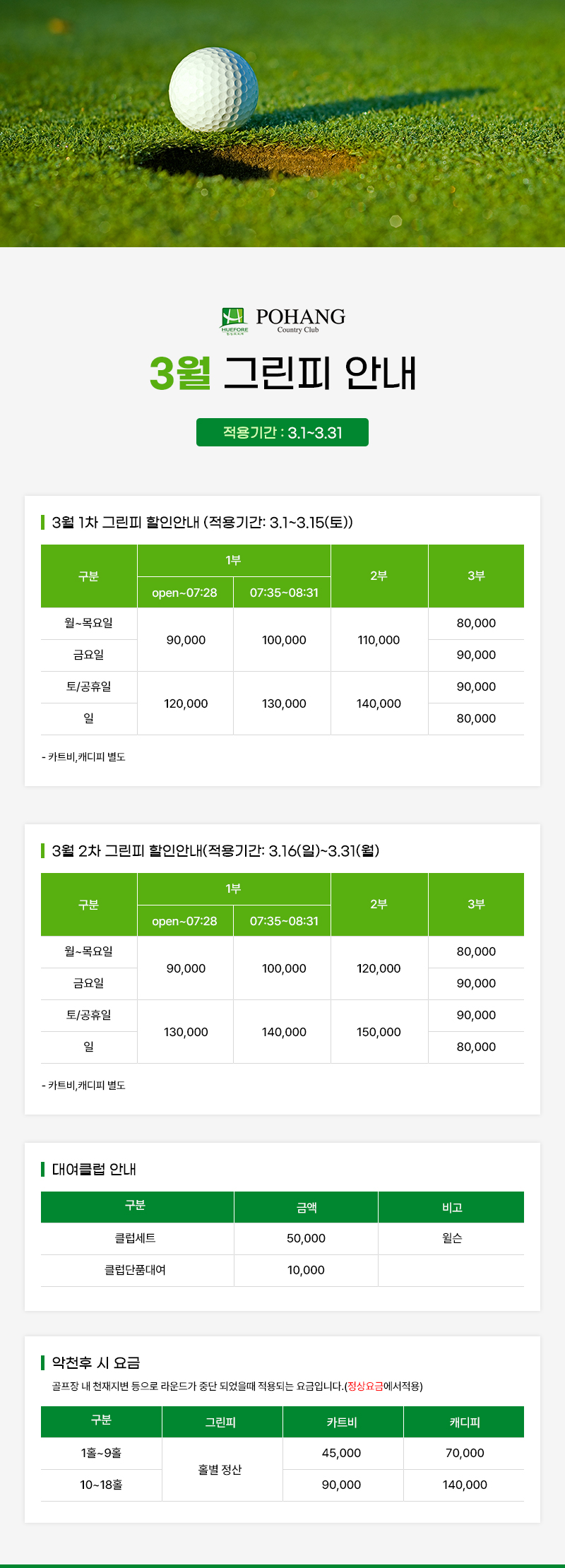Select the 3월 그린피 안내 title
The width and height of the screenshot is (565, 1568).
(x=282, y=372)
